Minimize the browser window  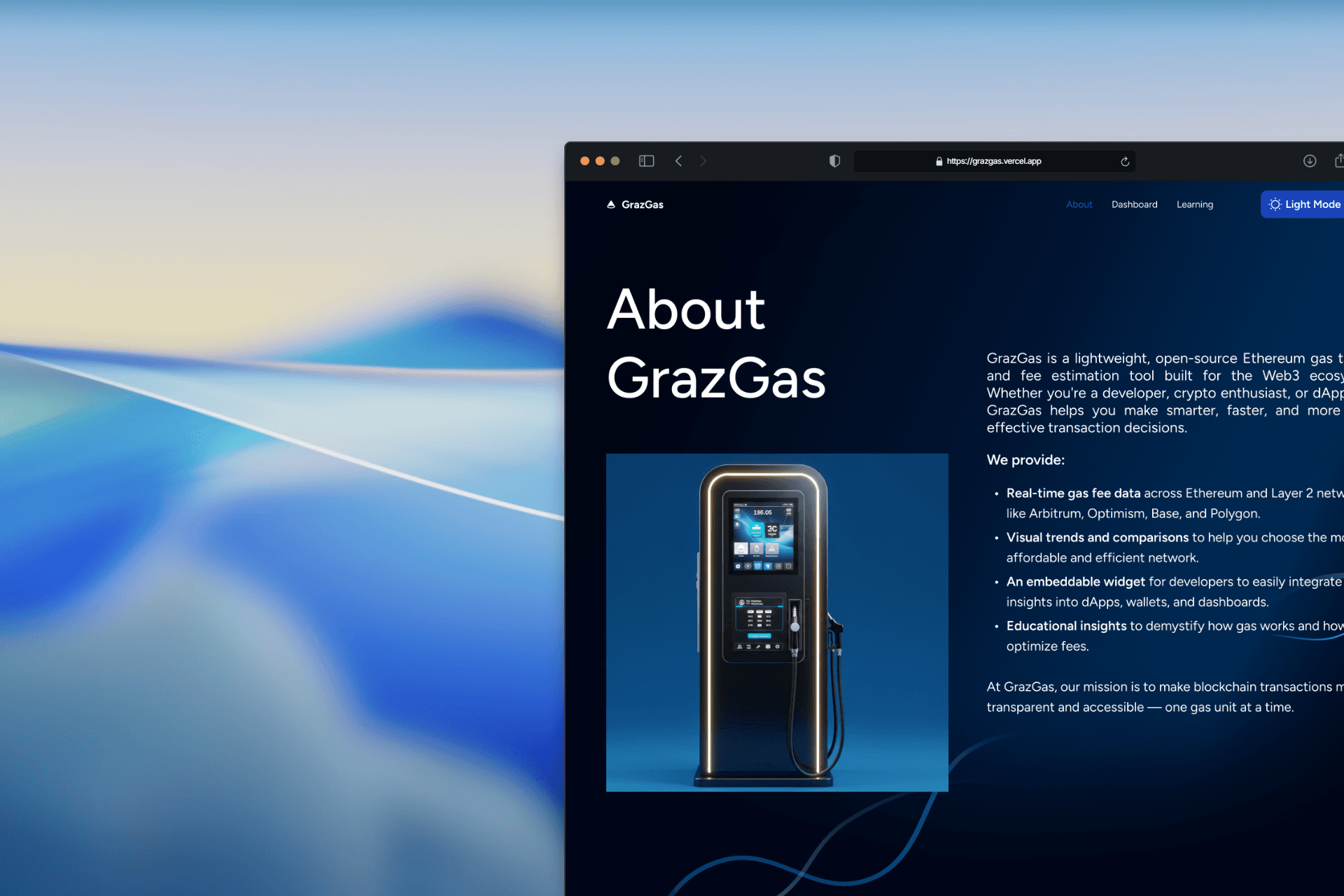click(600, 161)
